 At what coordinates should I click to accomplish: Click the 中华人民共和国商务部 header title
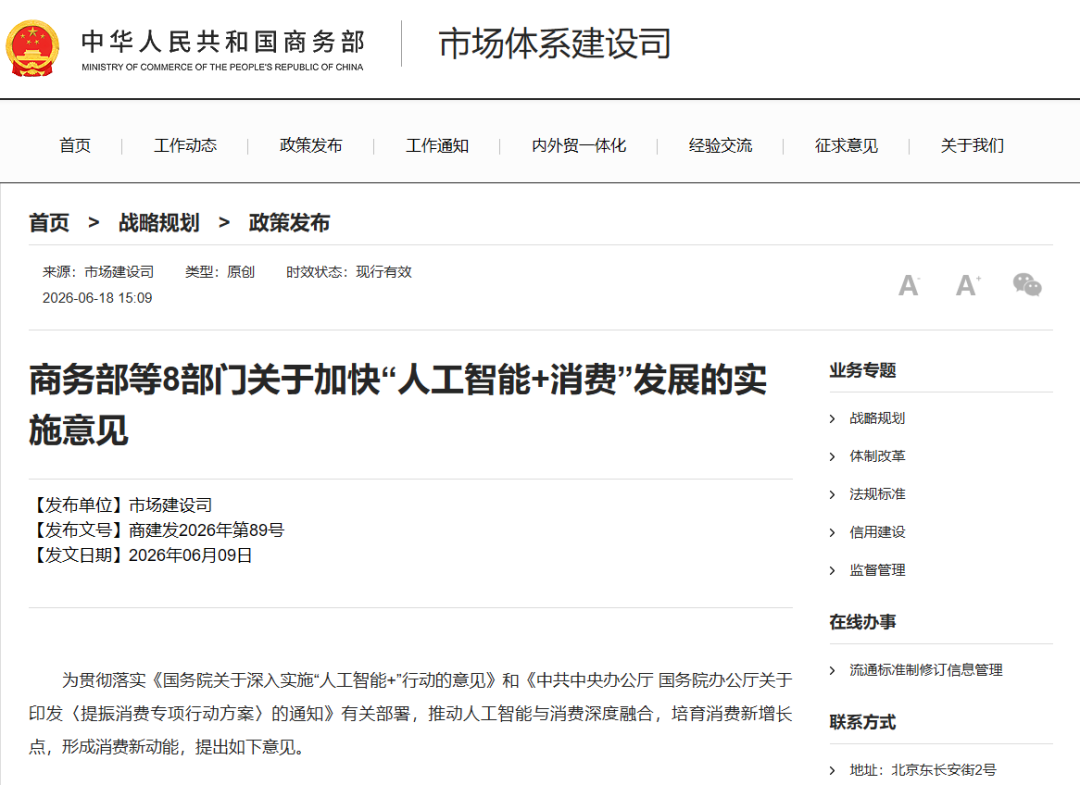pos(222,41)
